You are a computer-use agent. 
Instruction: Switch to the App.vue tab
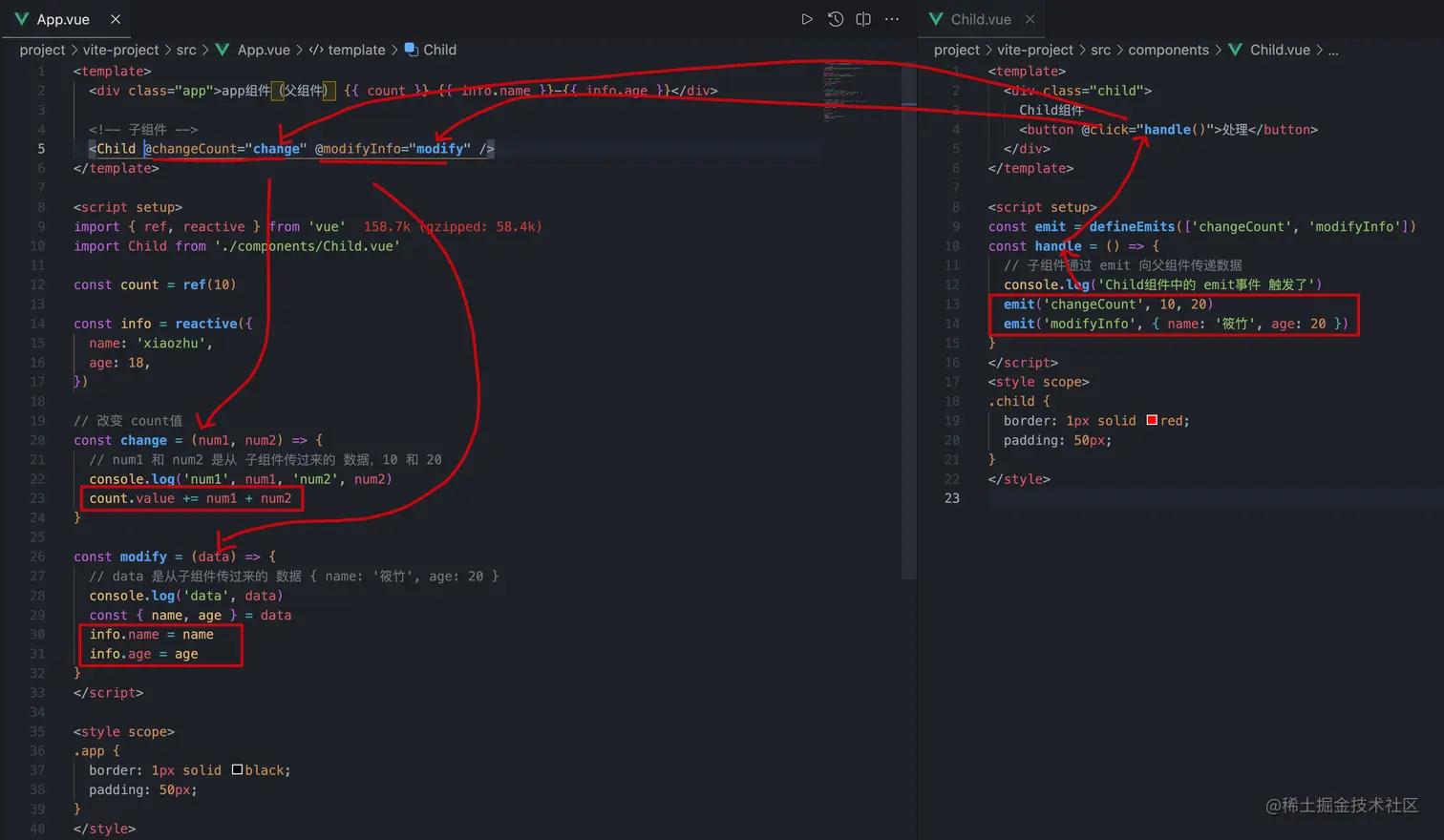(x=63, y=19)
